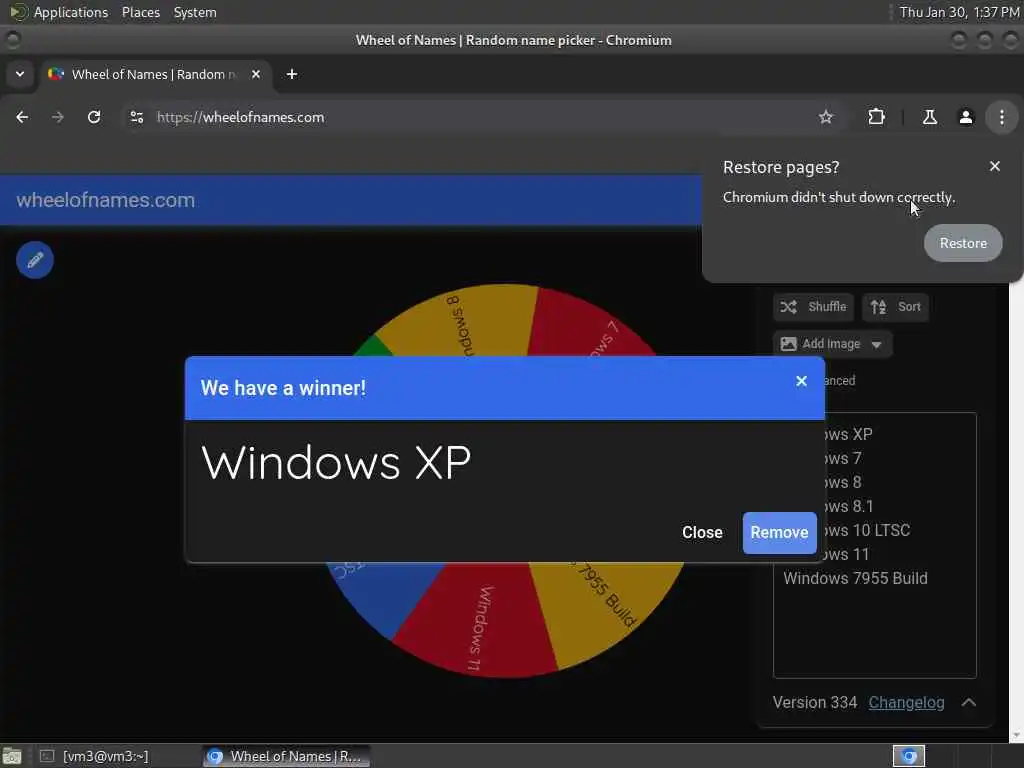Open the Changelog link
This screenshot has height=768, width=1024.
(x=906, y=703)
